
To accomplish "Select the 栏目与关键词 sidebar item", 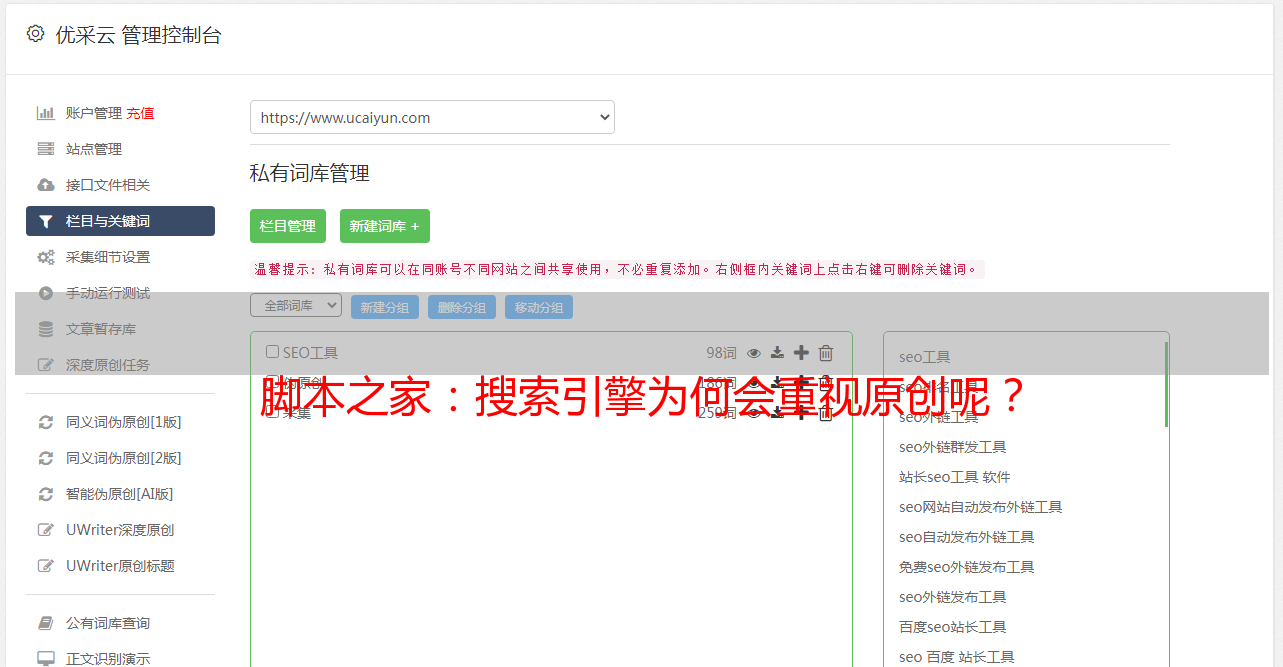I will click(x=120, y=221).
